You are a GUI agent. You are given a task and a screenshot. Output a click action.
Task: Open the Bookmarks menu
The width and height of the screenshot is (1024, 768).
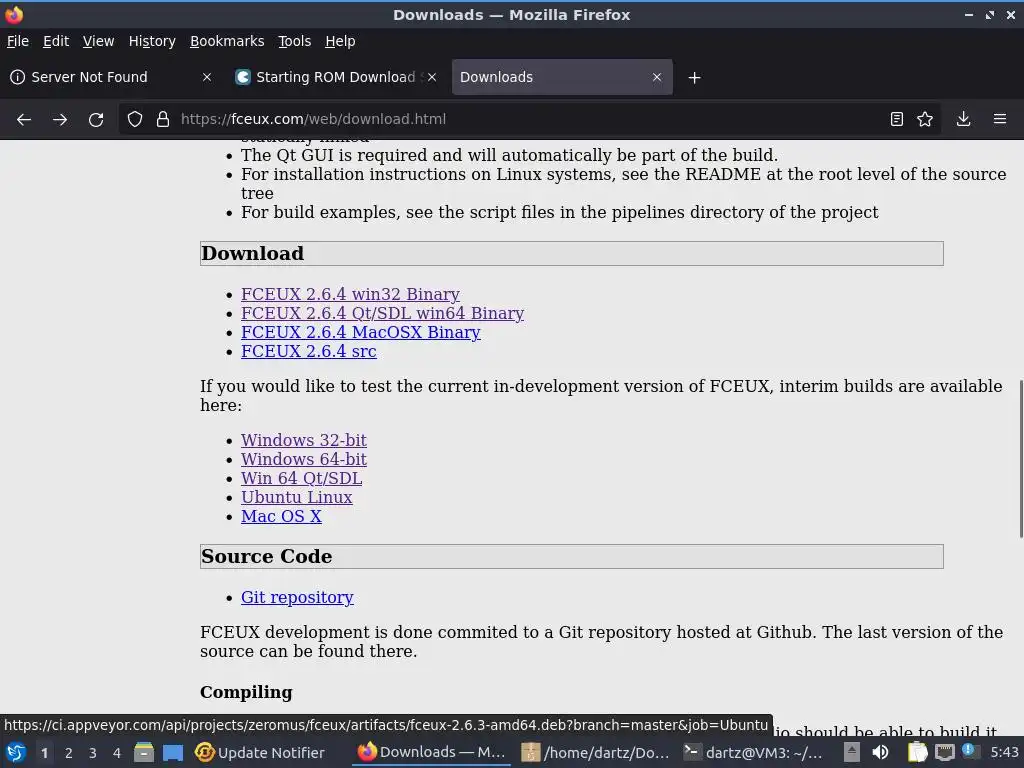(227, 41)
